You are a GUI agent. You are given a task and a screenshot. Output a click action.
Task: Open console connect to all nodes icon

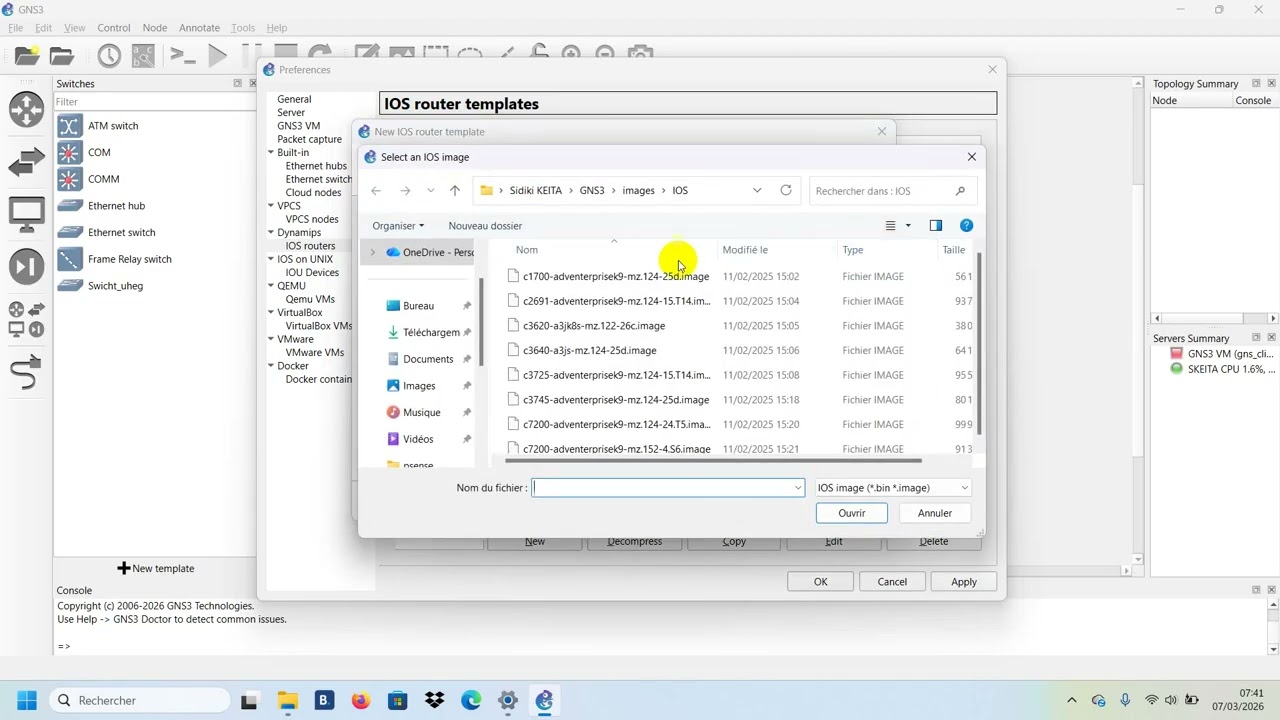[x=182, y=56]
